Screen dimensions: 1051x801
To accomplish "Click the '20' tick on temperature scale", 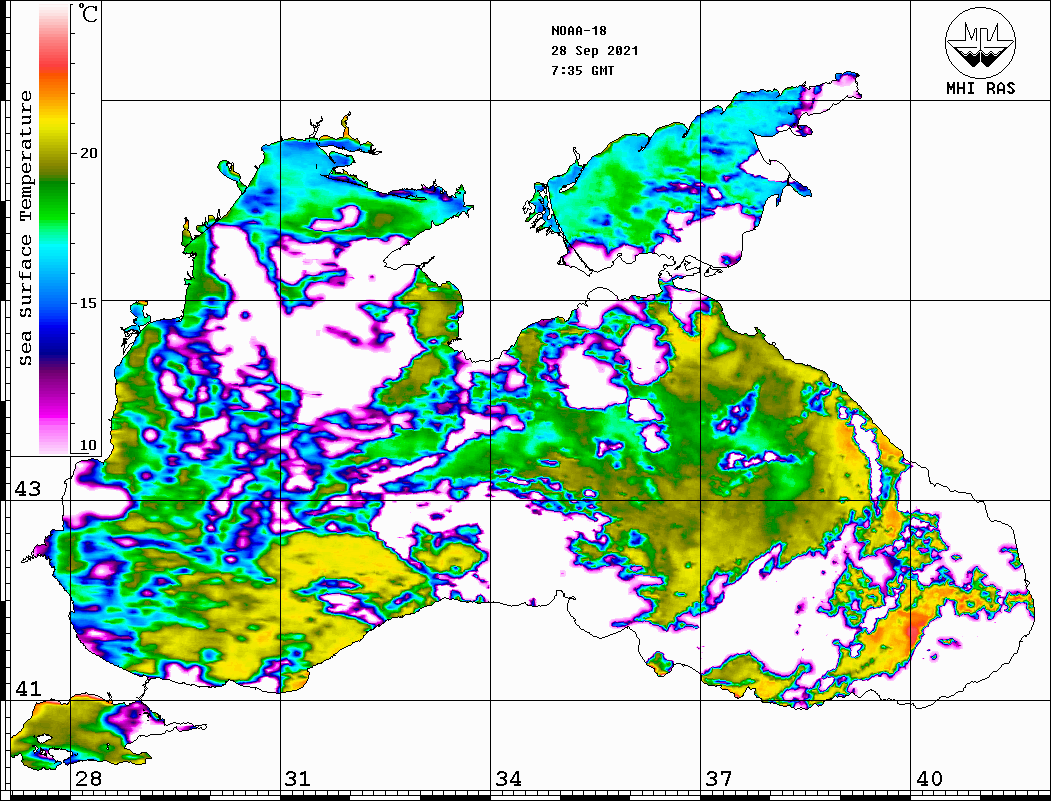I will [x=88, y=153].
